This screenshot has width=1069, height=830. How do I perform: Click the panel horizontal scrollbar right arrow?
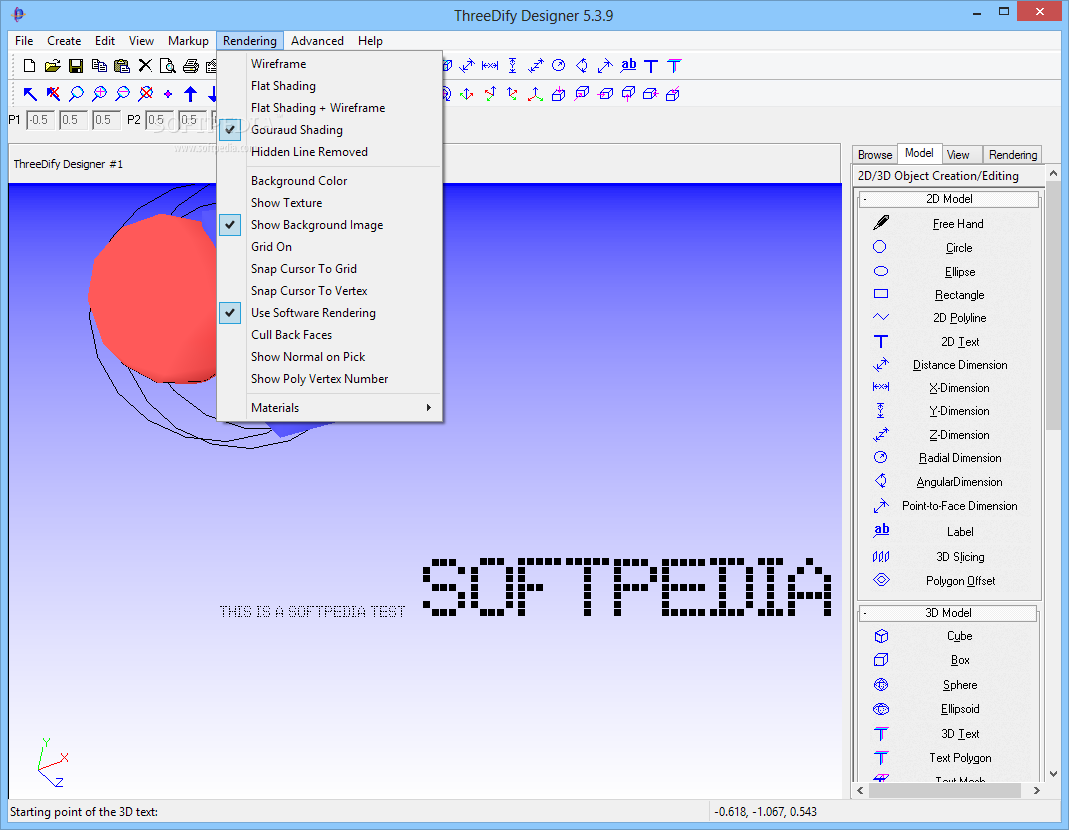click(1036, 790)
